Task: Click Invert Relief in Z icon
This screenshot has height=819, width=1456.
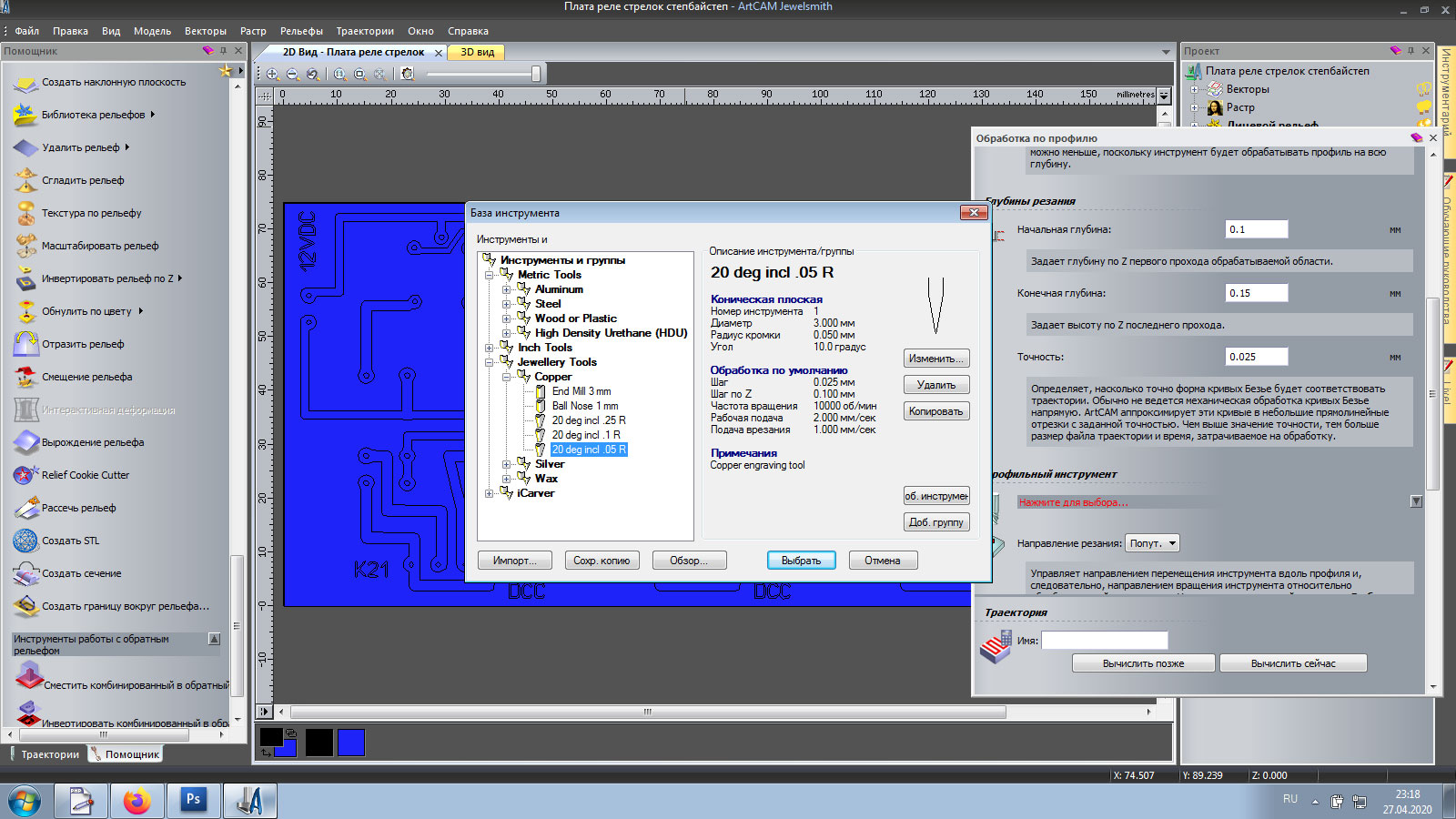Action: [25, 278]
